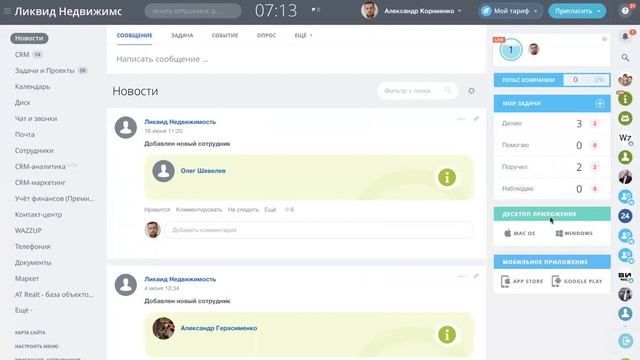Click the info icon on Александр Герасименко card

point(447,335)
